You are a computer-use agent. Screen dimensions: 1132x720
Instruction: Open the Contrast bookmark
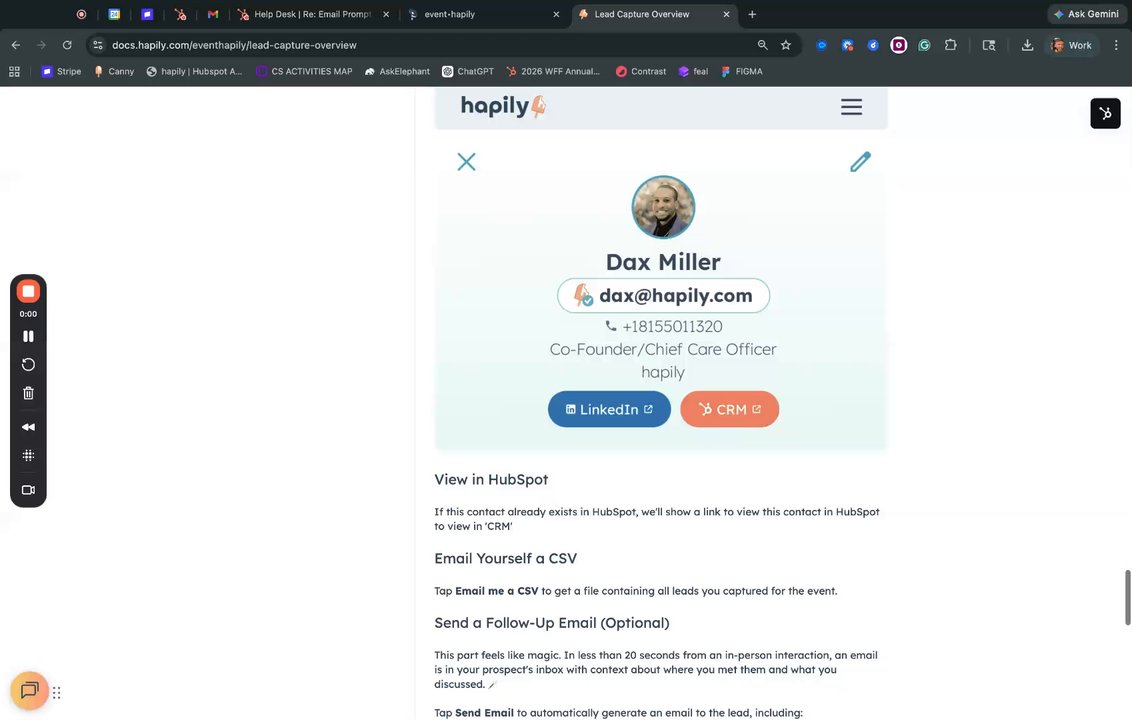[x=641, y=71]
